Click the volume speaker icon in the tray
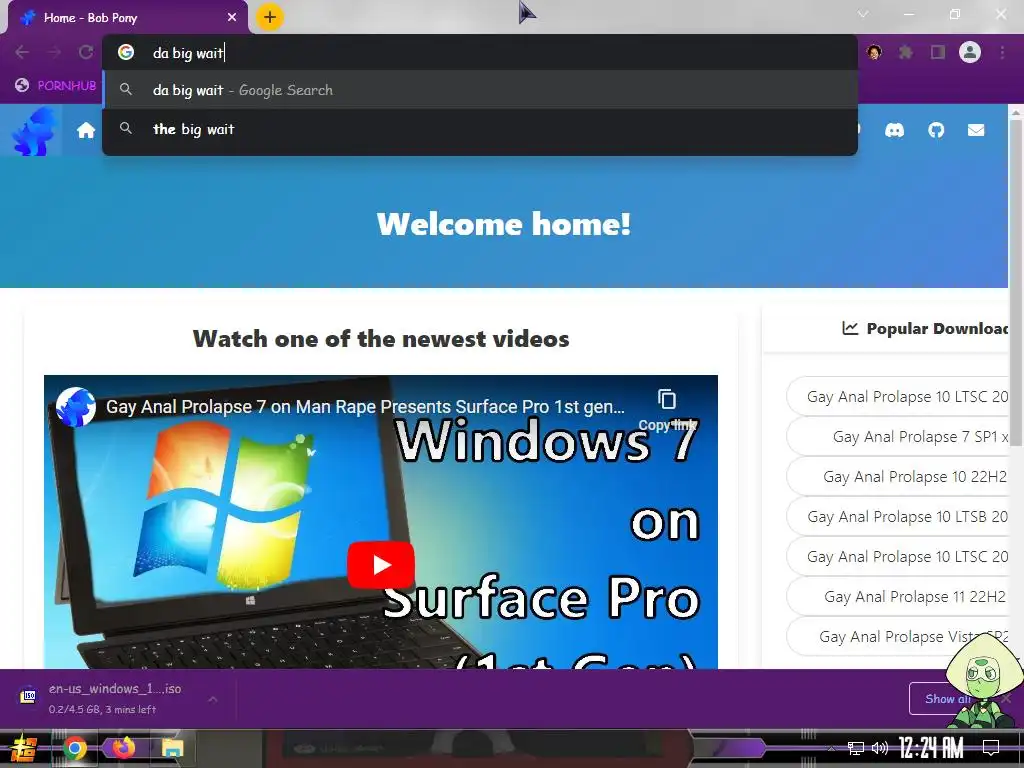The image size is (1024, 768). pos(880,748)
